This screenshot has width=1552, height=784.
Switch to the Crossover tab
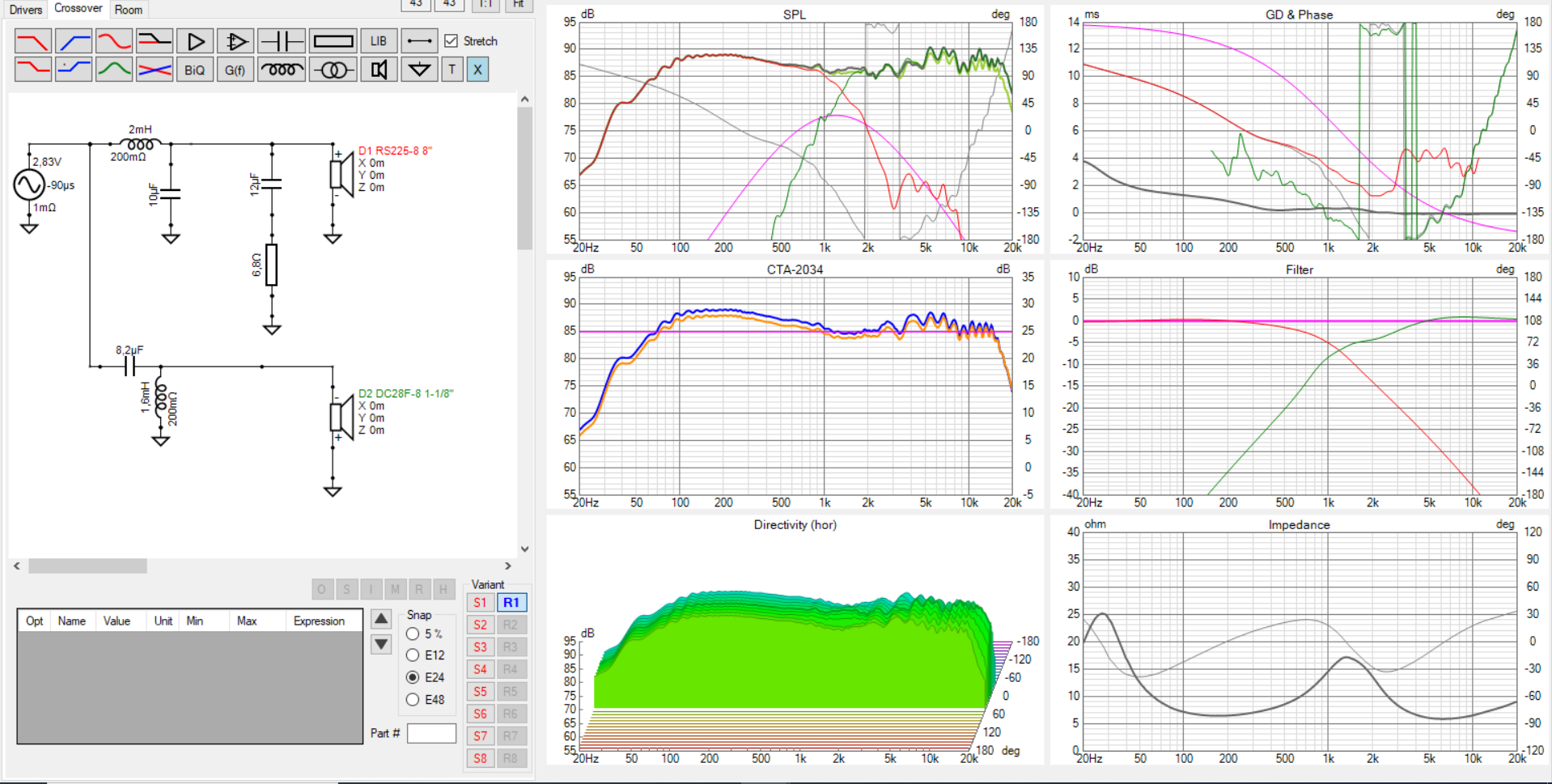click(x=78, y=8)
